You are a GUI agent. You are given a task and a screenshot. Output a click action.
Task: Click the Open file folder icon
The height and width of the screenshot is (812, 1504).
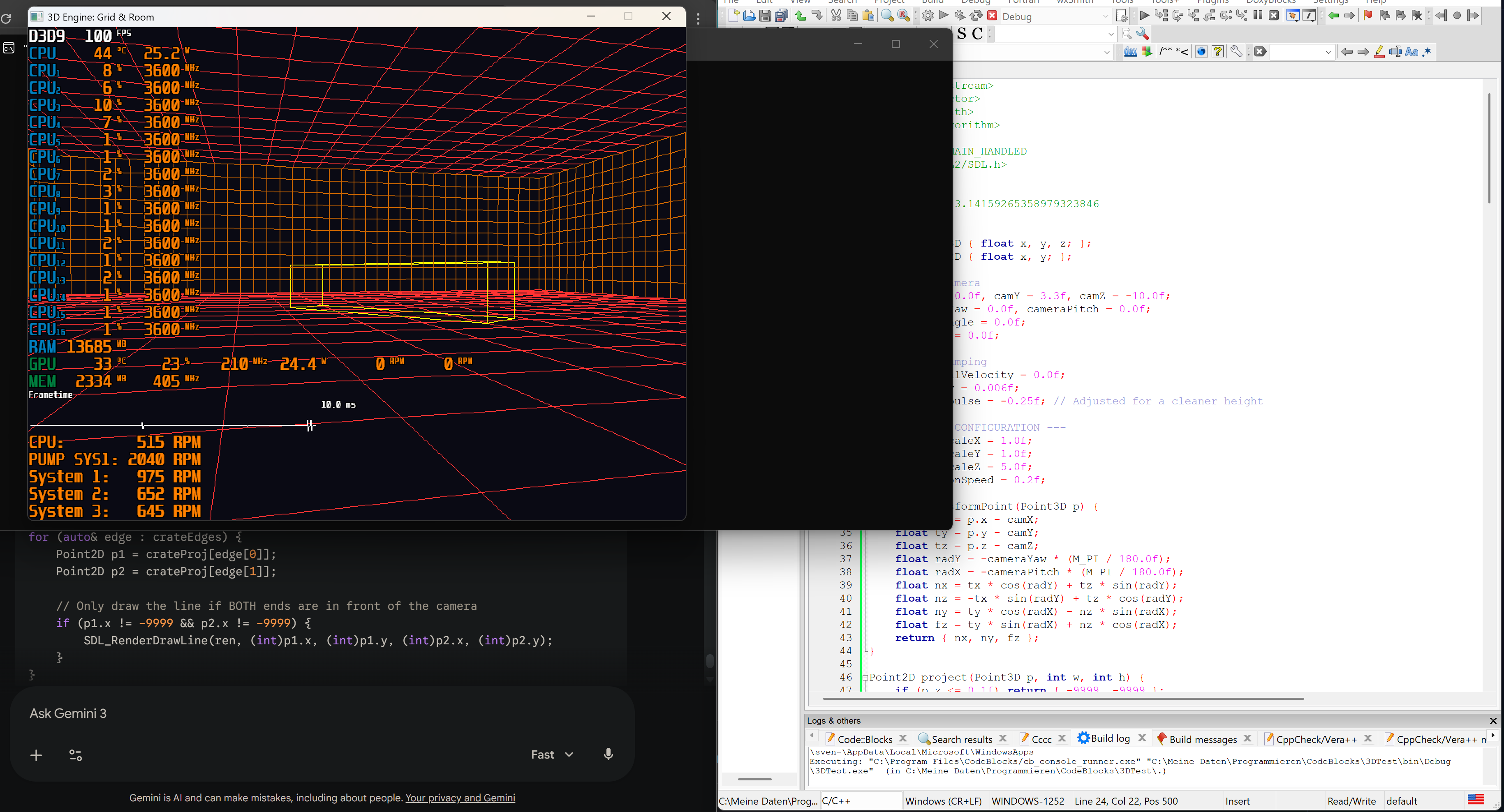tap(749, 16)
